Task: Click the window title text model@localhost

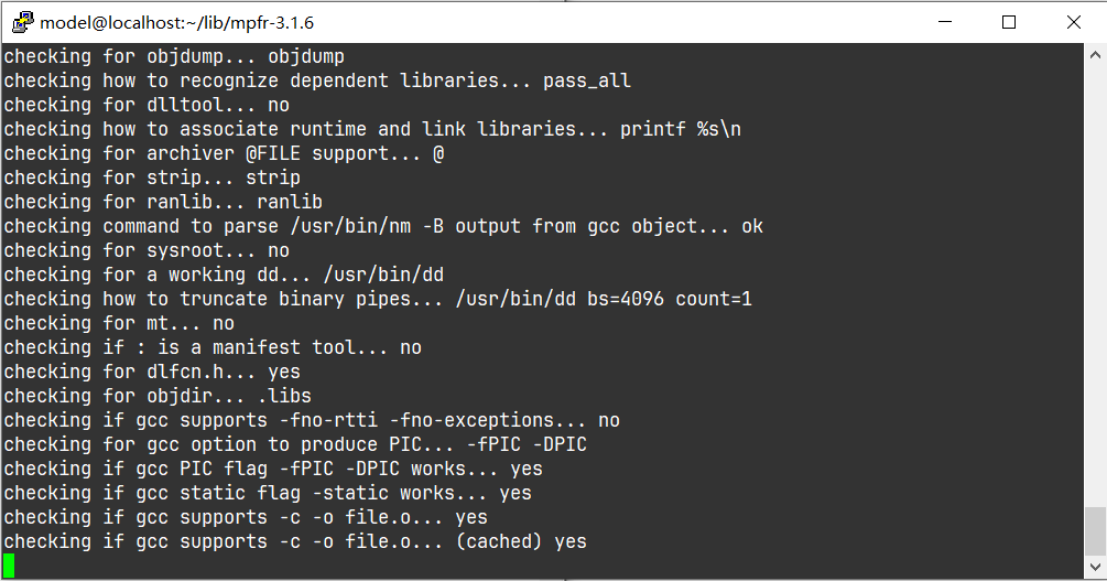Action: 177,23
